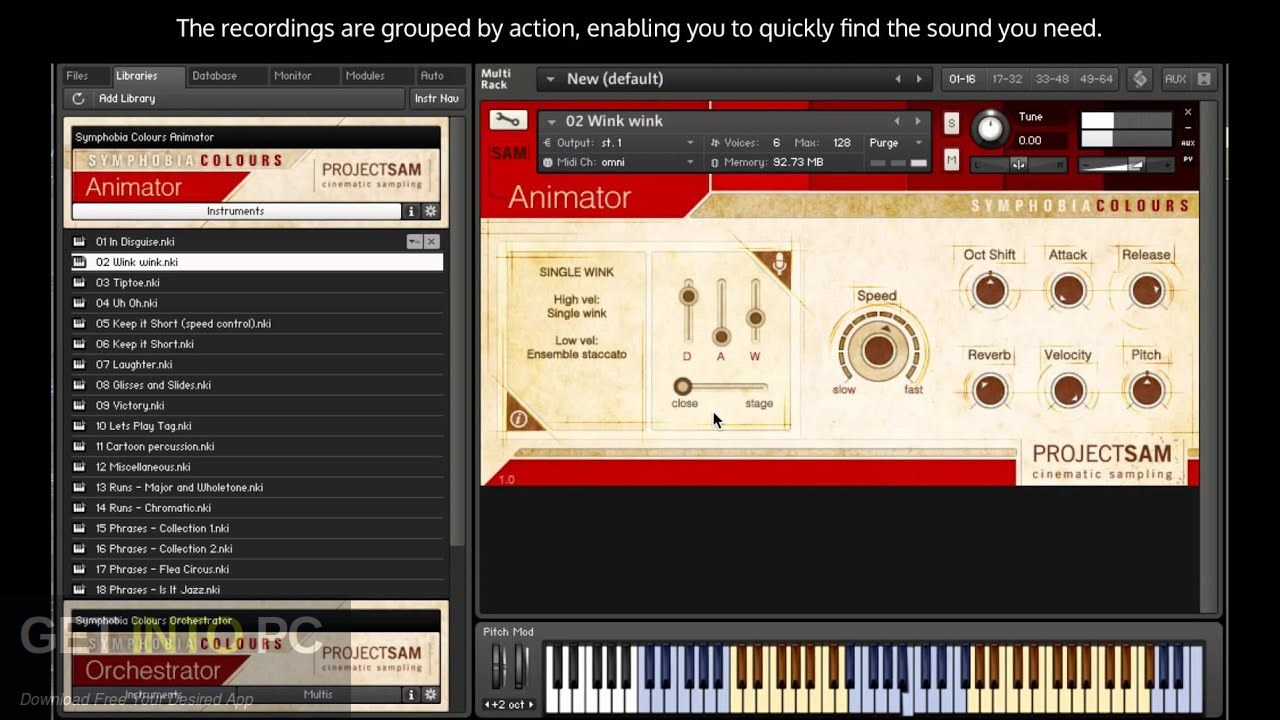Image resolution: width=1280 pixels, height=720 pixels.
Task: Click the large Speed dial
Action: pos(878,350)
